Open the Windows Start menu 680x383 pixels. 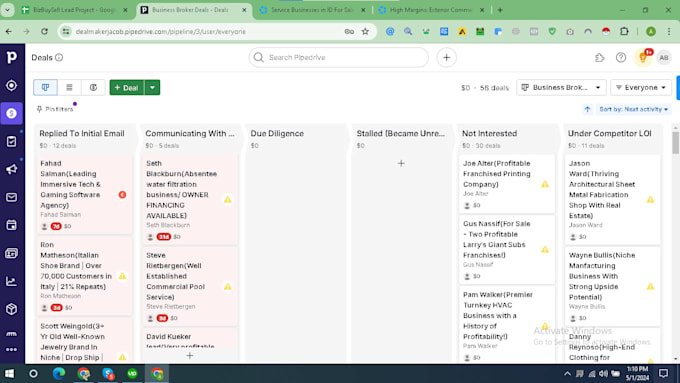9,373
